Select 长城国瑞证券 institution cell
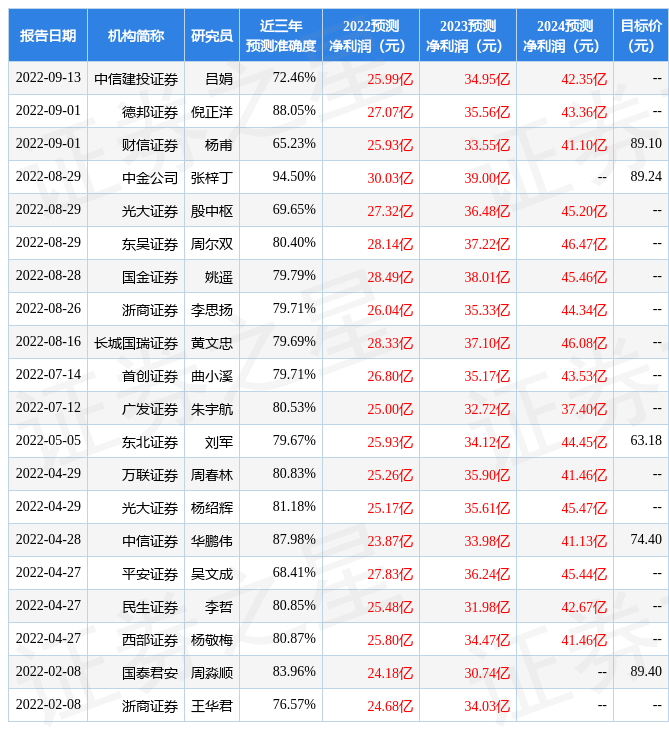The image size is (669, 730). coord(136,343)
